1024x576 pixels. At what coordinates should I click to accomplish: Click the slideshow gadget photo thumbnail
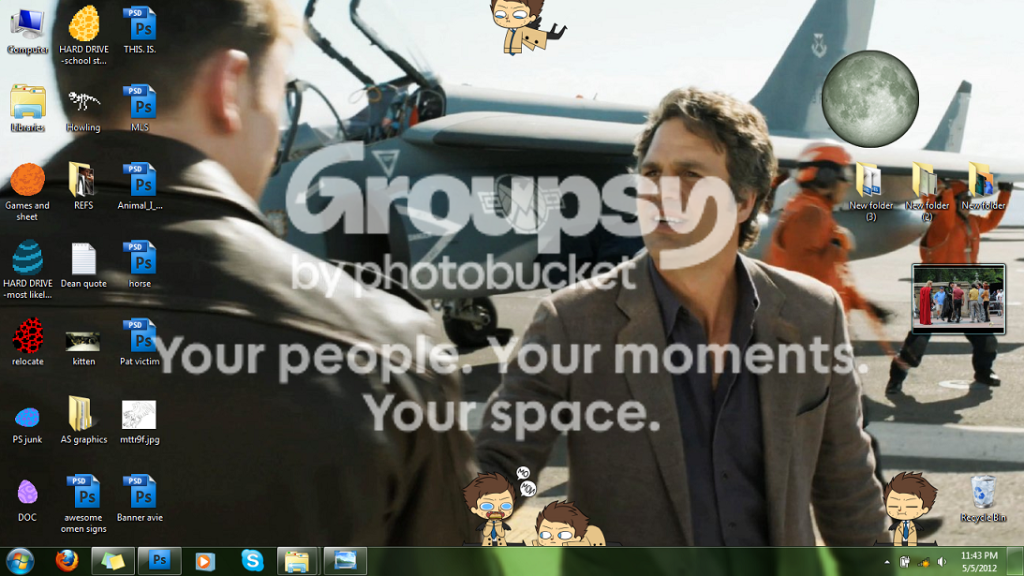[x=958, y=298]
